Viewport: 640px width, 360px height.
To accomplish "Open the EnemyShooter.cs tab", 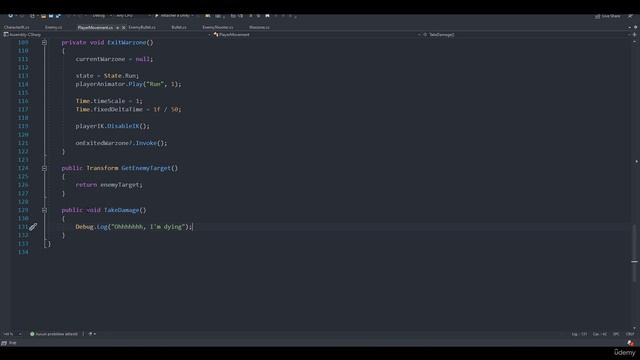I will coord(218,27).
